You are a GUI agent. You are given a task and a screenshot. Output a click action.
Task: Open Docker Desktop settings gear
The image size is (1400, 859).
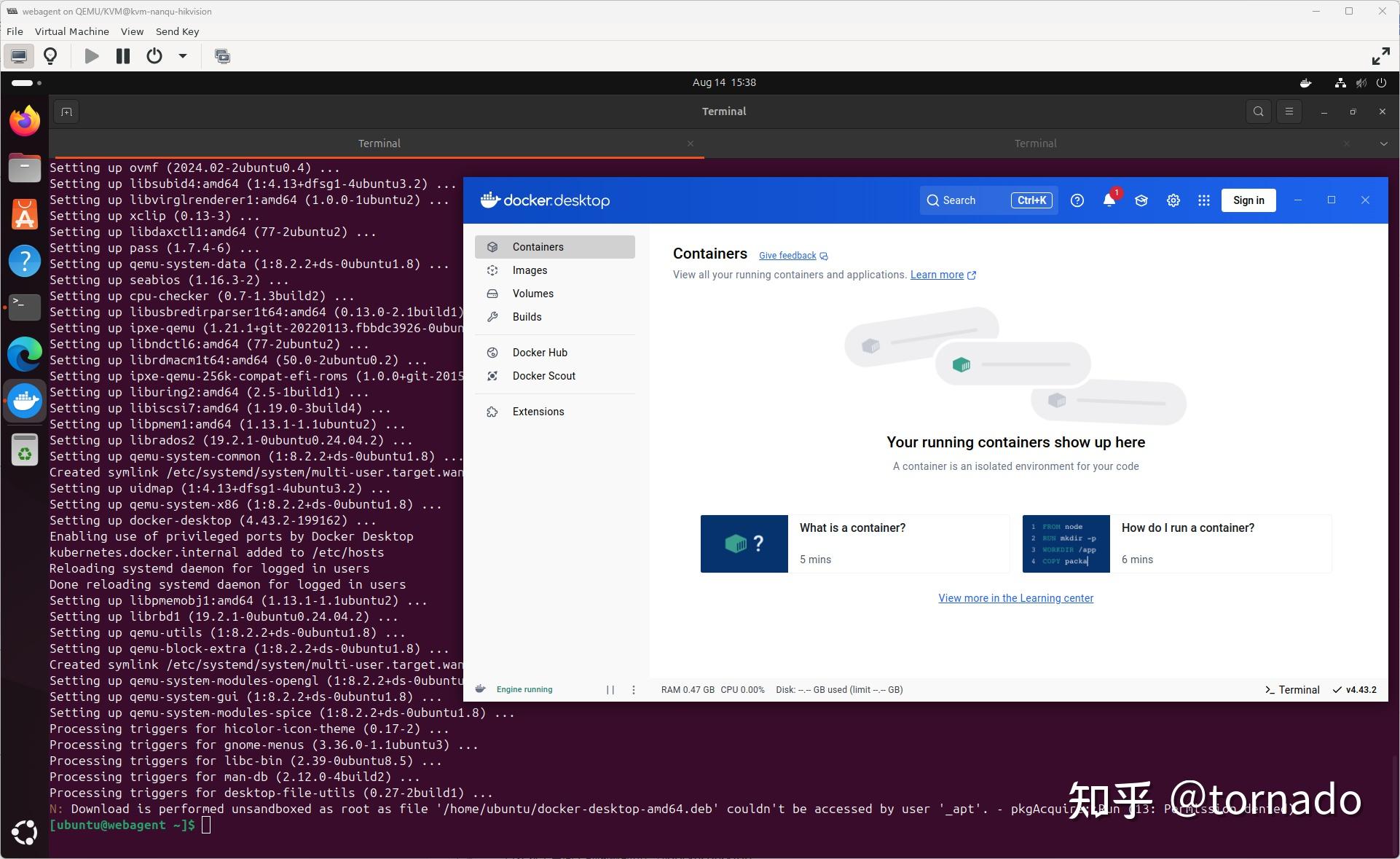pos(1173,200)
